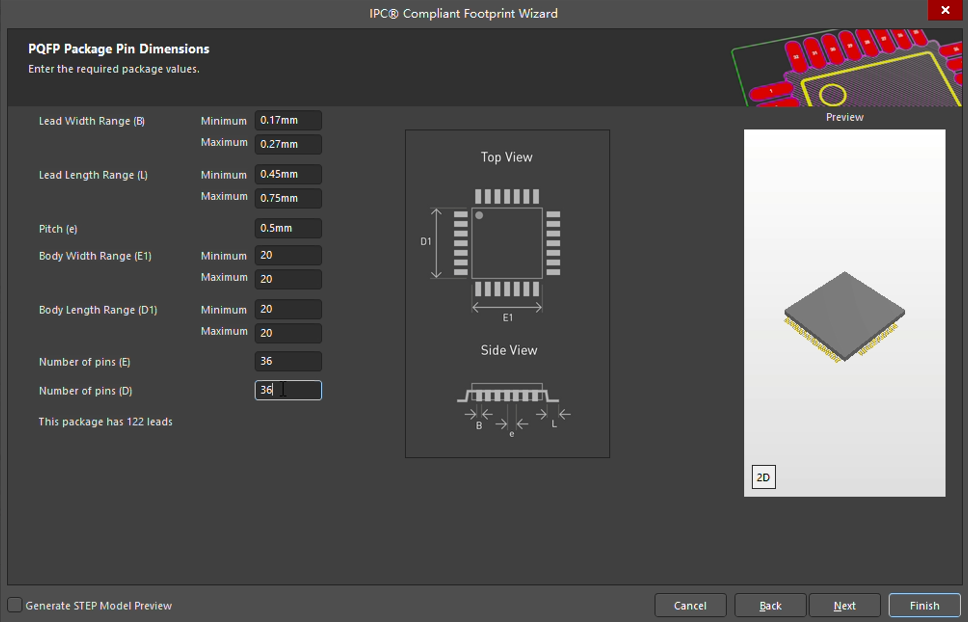Proceed with the Next button
The width and height of the screenshot is (968, 622).
pyautogui.click(x=845, y=605)
